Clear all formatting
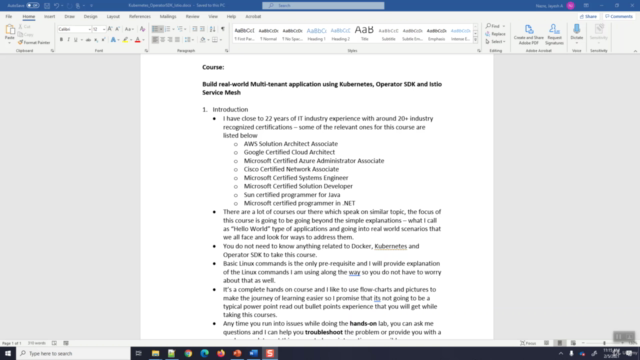This screenshot has width=640, height=360. [x=142, y=29]
